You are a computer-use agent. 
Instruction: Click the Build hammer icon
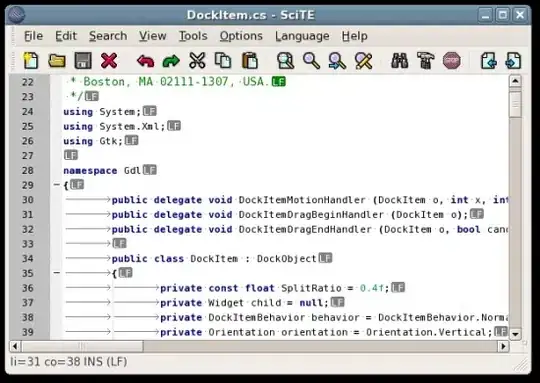[426, 61]
